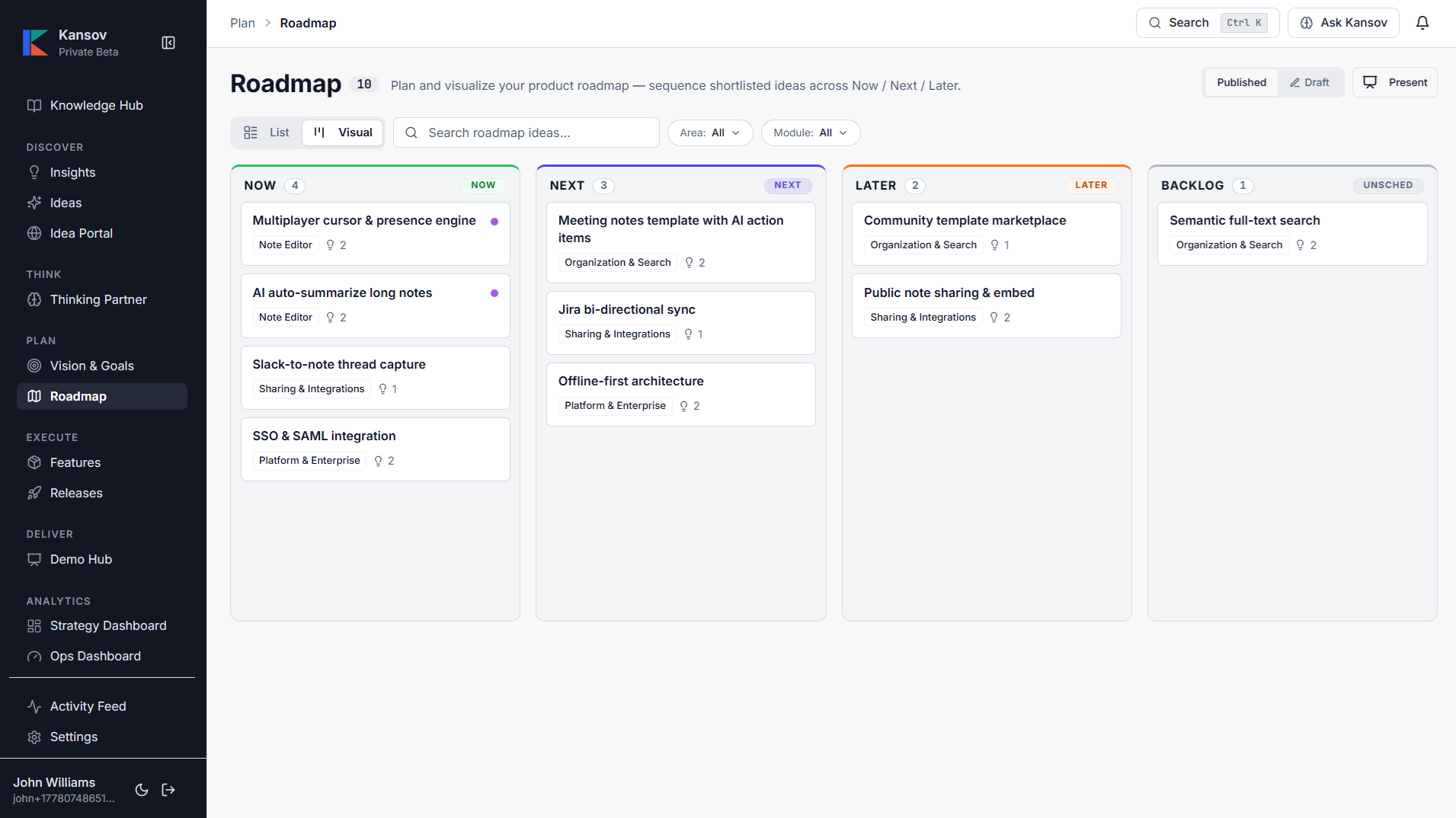Click the Present button

(x=1394, y=82)
